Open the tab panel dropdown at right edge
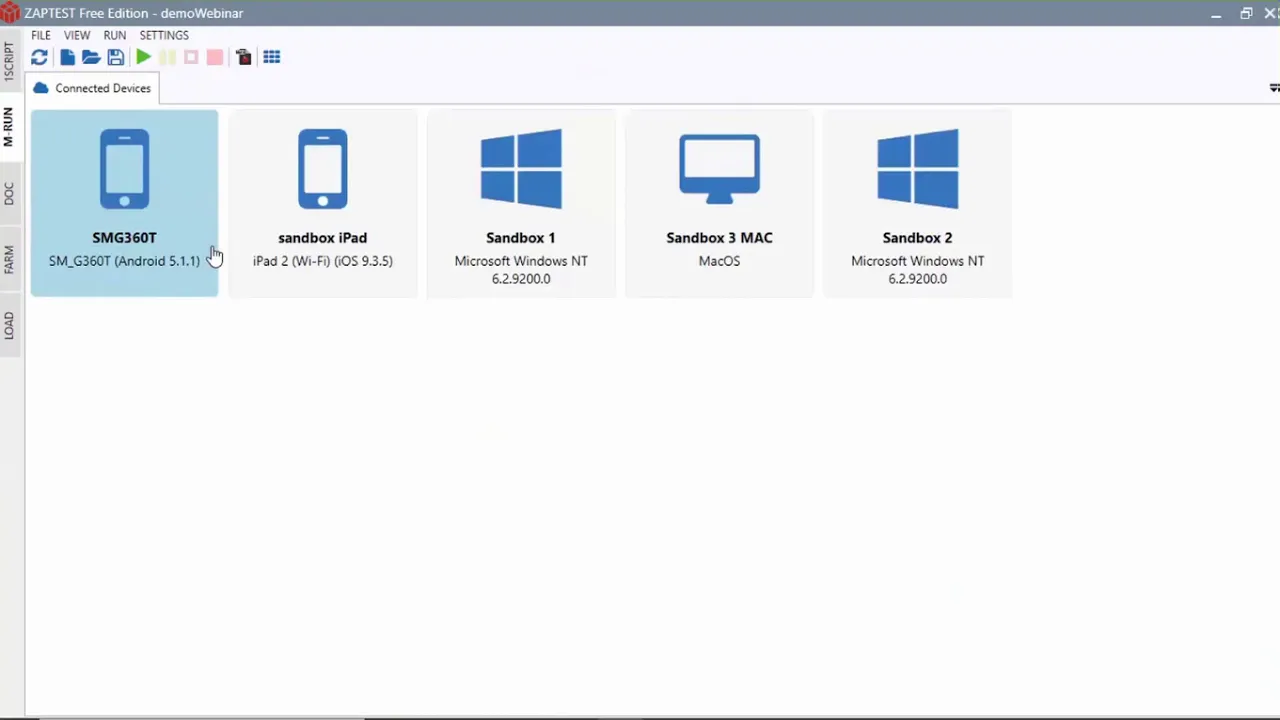The width and height of the screenshot is (1280, 720). [x=1274, y=88]
